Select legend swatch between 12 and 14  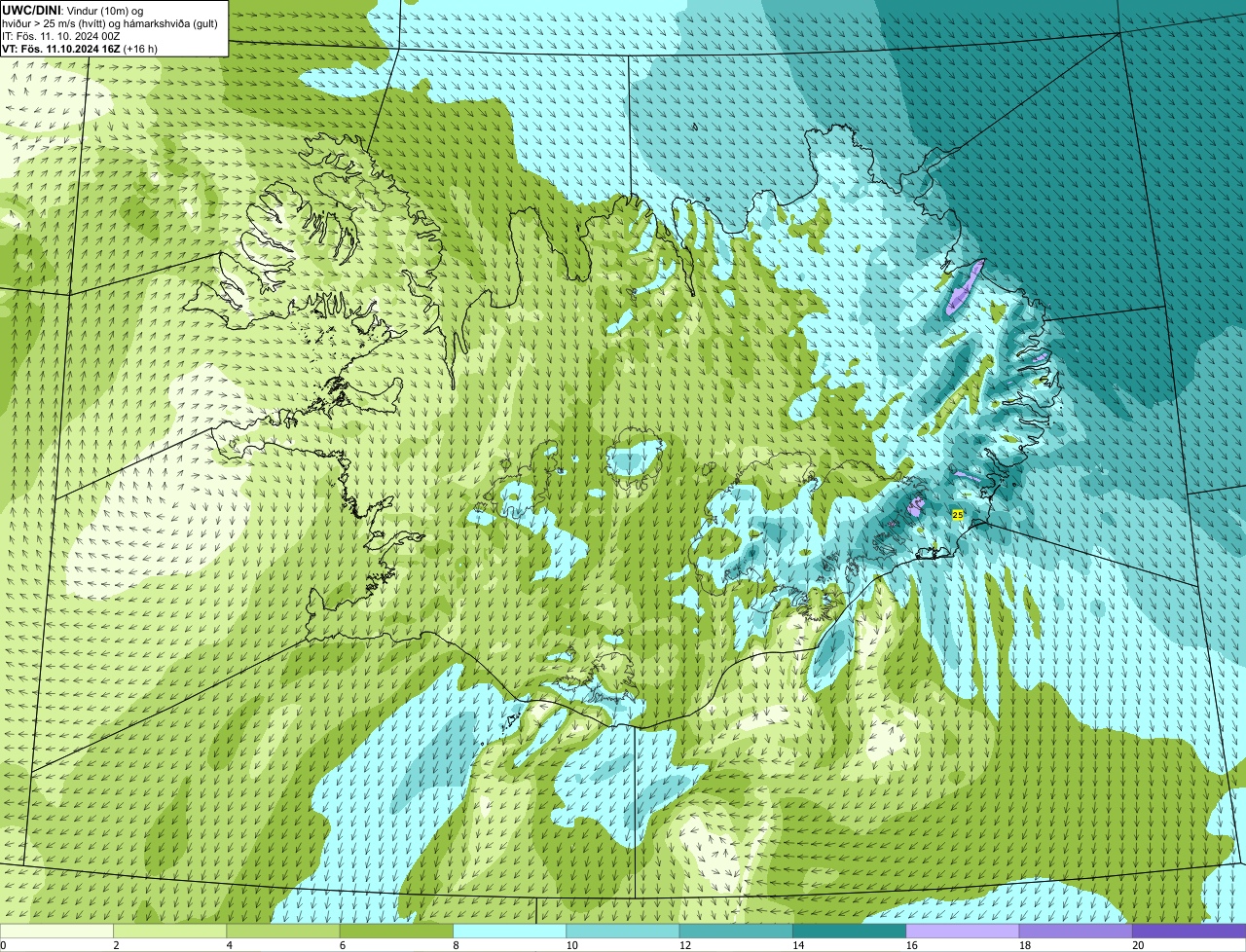(x=736, y=931)
